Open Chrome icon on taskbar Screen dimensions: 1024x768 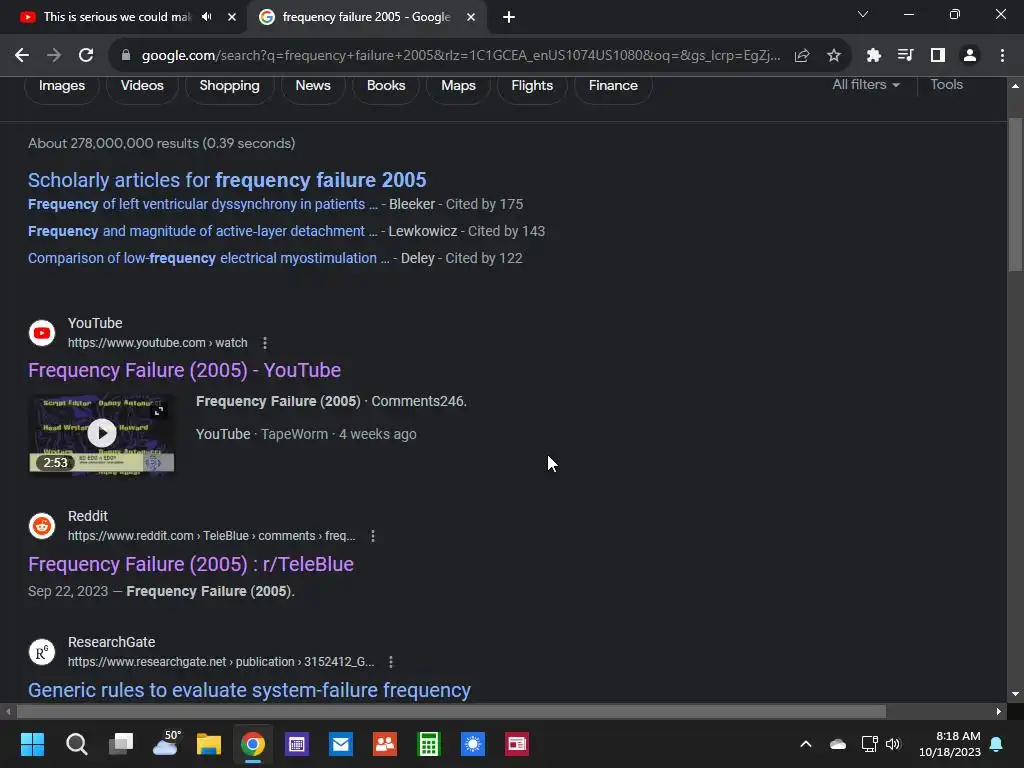[x=253, y=744]
